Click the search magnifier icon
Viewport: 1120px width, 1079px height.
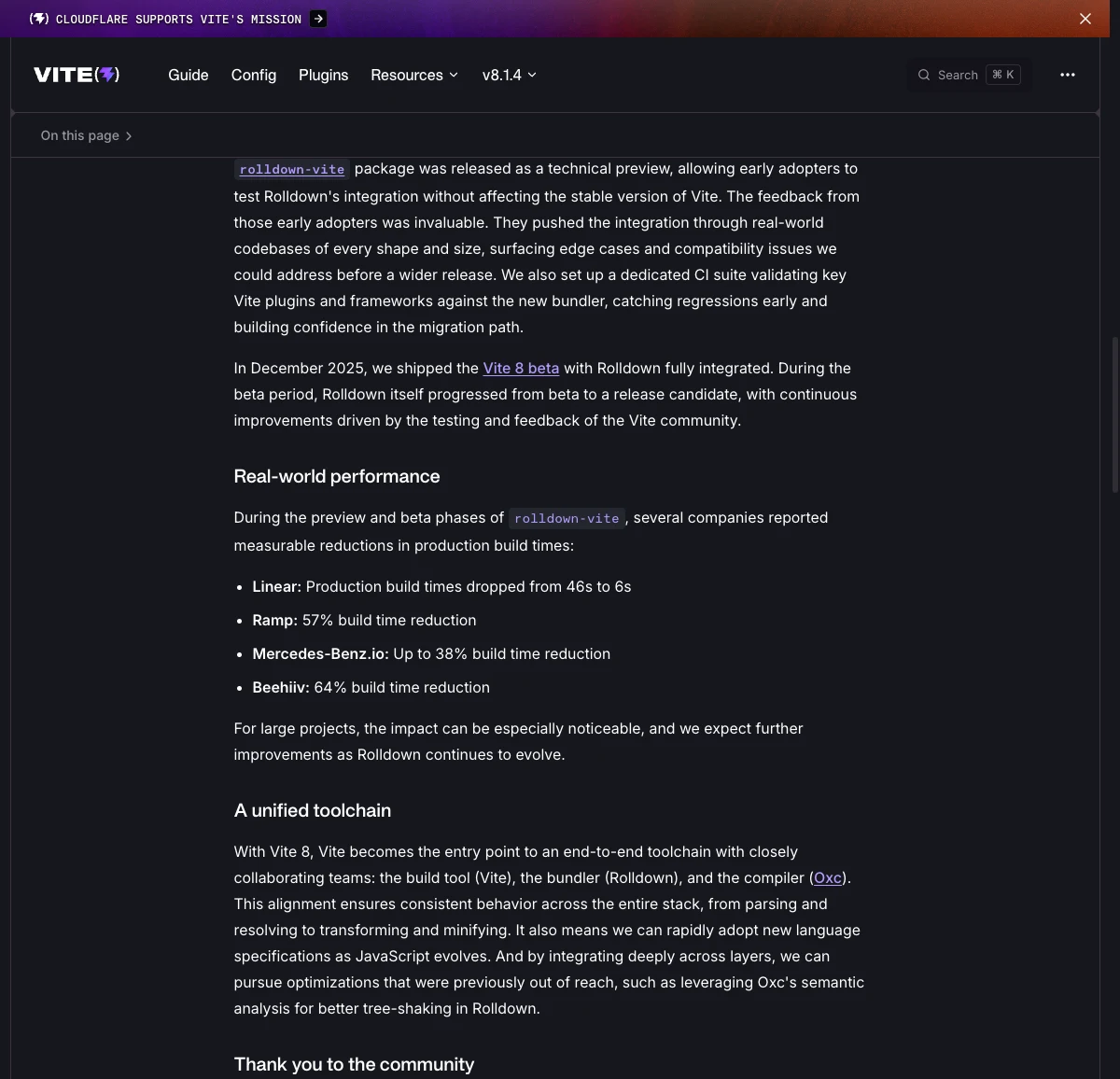point(924,75)
